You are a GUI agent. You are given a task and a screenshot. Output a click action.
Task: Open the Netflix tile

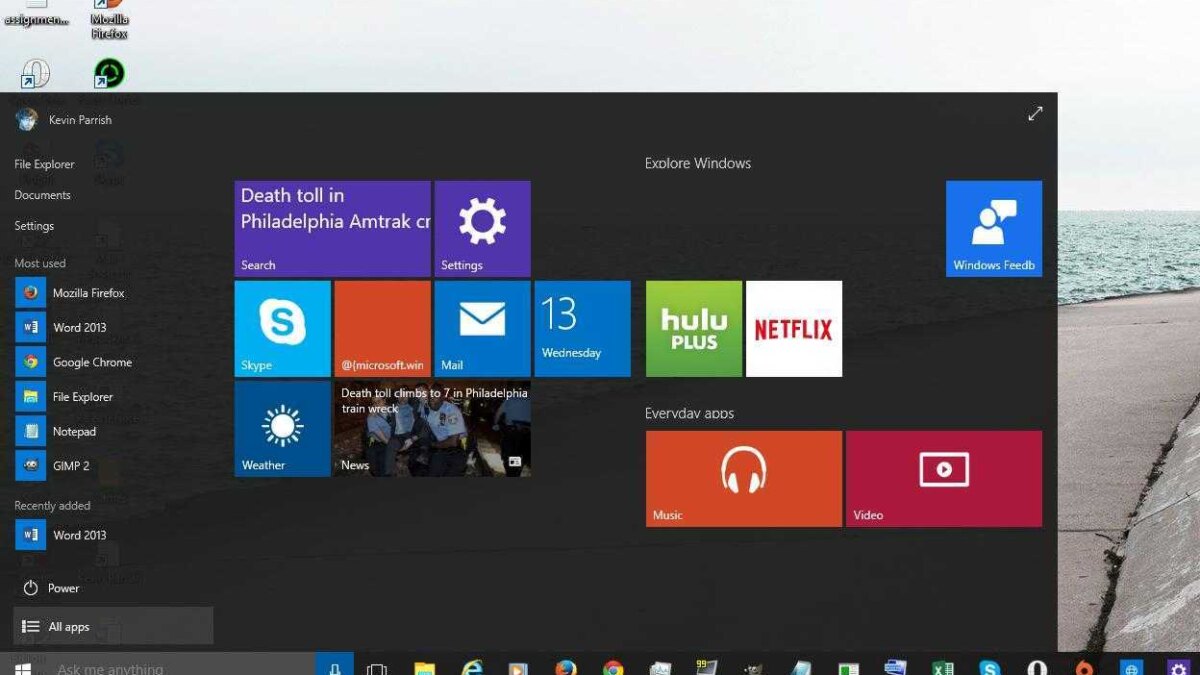point(793,328)
